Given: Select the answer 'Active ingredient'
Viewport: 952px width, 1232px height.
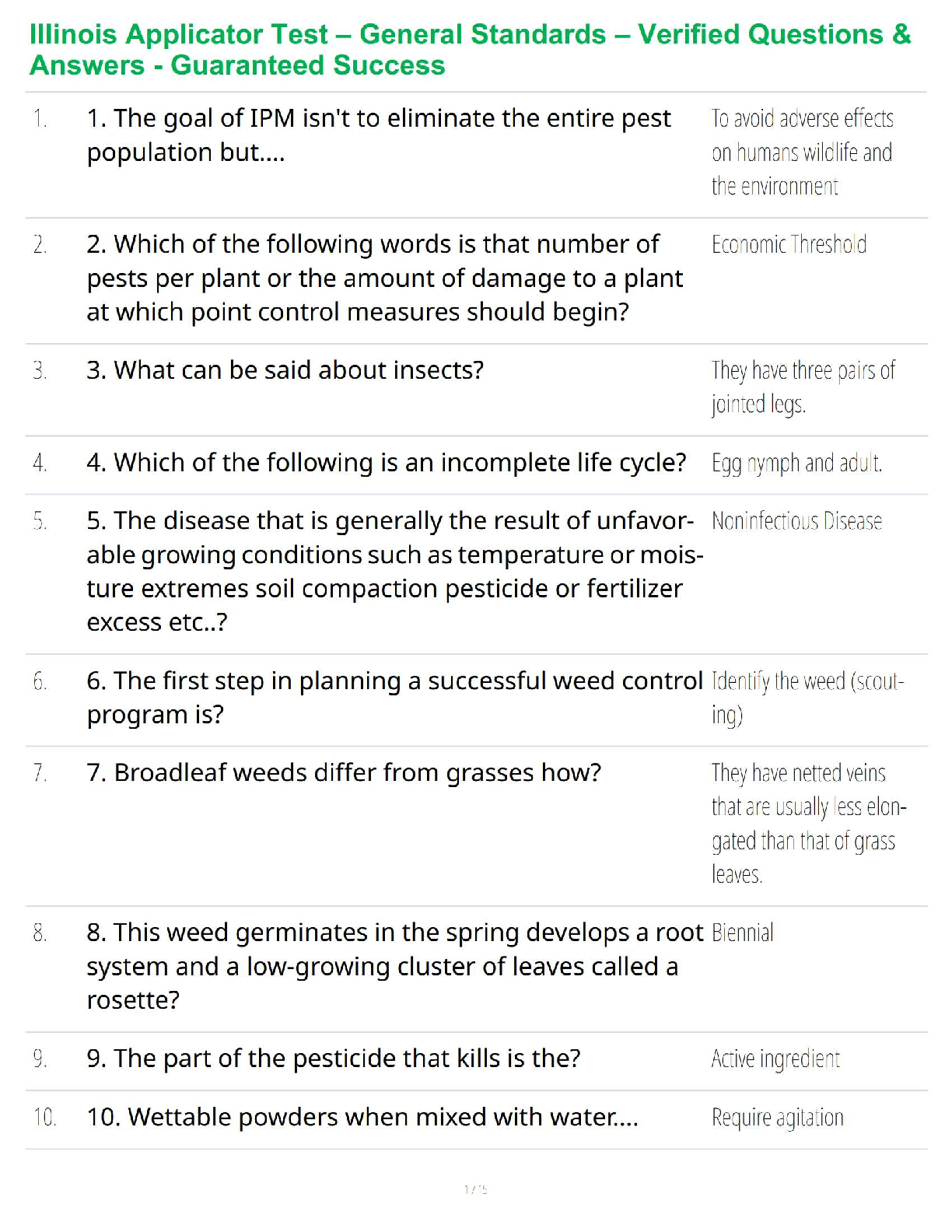Looking at the screenshot, I should pyautogui.click(x=775, y=1059).
